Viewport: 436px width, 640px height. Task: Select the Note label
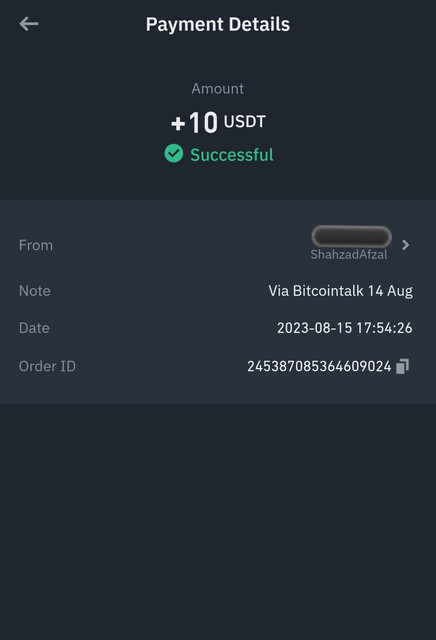click(35, 291)
